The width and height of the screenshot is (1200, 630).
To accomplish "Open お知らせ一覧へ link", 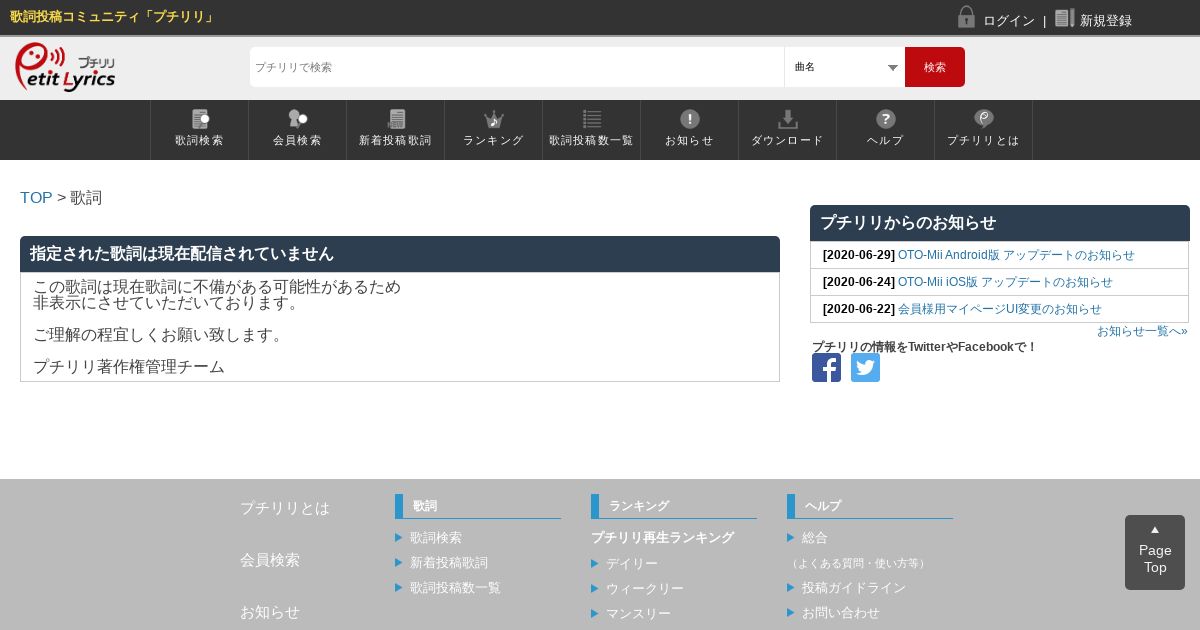I will coord(1142,331).
